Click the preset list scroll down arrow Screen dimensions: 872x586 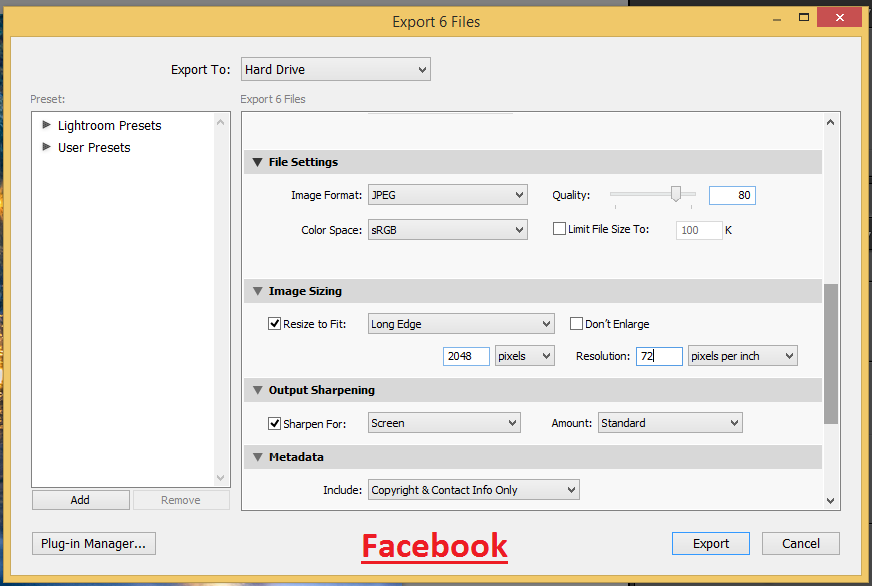221,478
